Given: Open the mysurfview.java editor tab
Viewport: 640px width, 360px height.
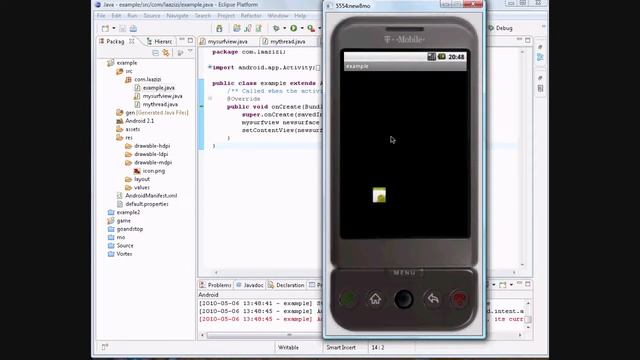Looking at the screenshot, I should click(227, 41).
